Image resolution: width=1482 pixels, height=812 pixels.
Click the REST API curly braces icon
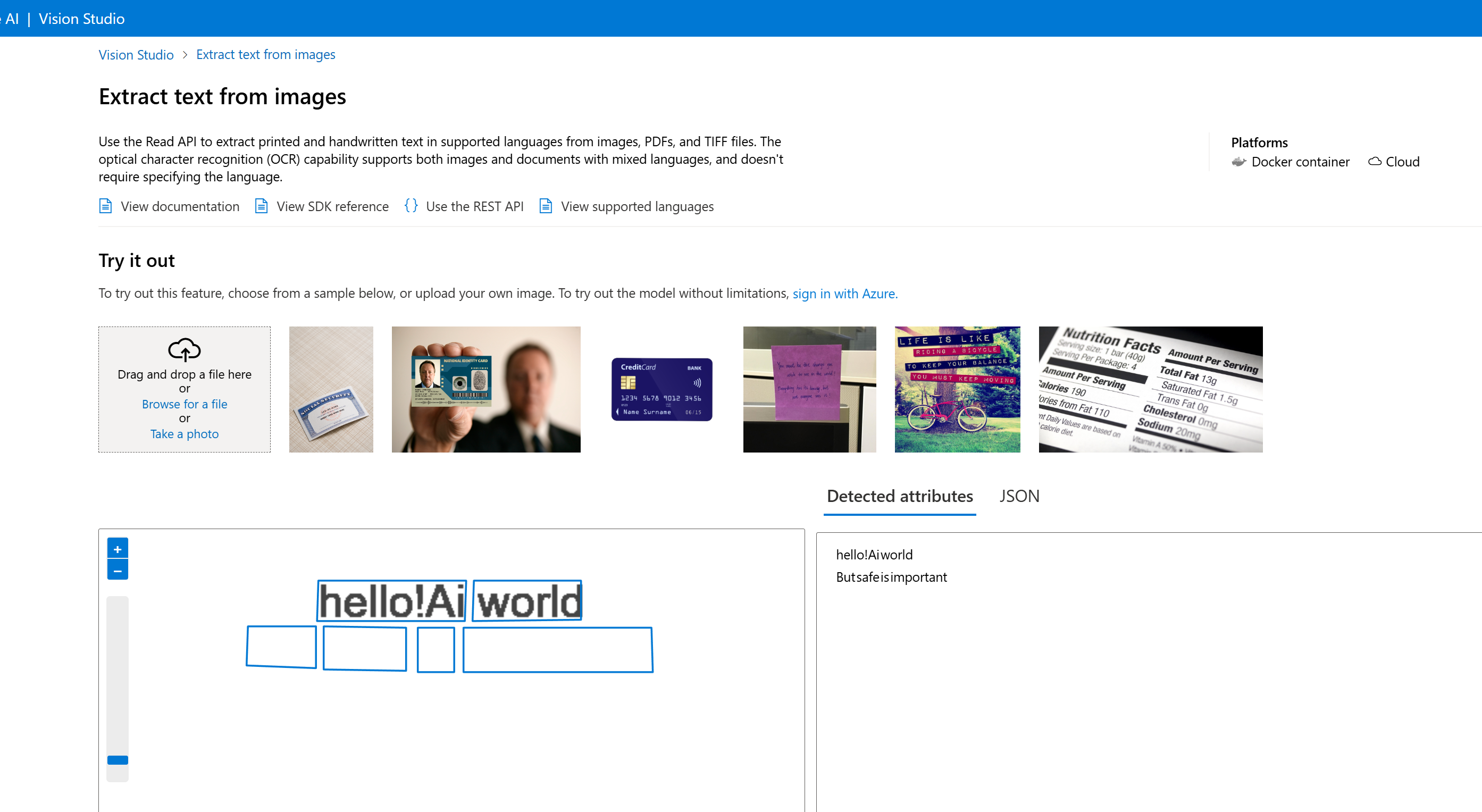[411, 205]
